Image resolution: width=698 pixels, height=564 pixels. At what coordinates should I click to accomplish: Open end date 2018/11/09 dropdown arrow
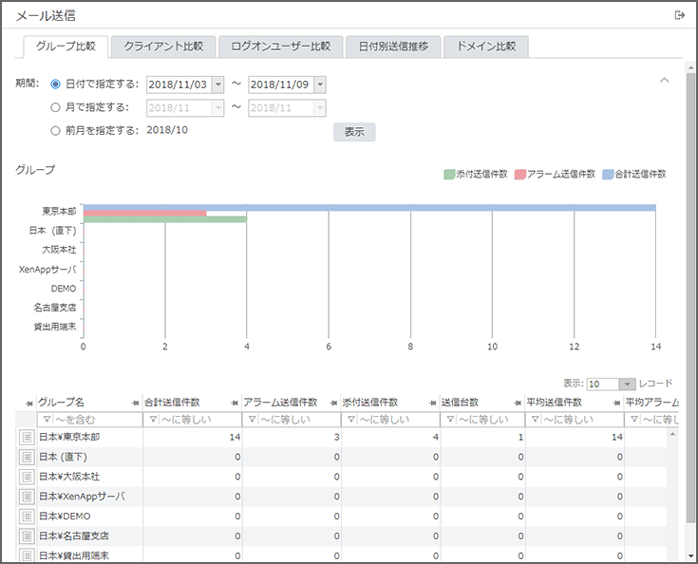click(x=320, y=85)
